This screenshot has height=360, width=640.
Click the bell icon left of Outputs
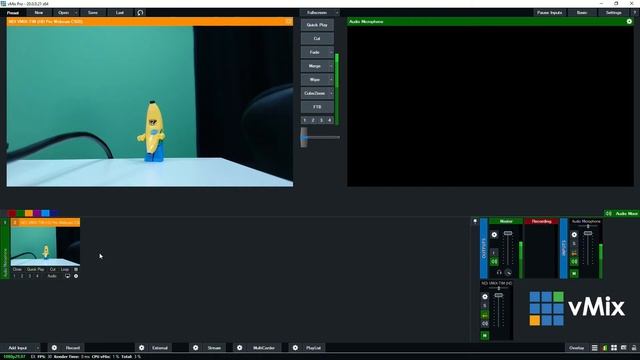[x=475, y=221]
